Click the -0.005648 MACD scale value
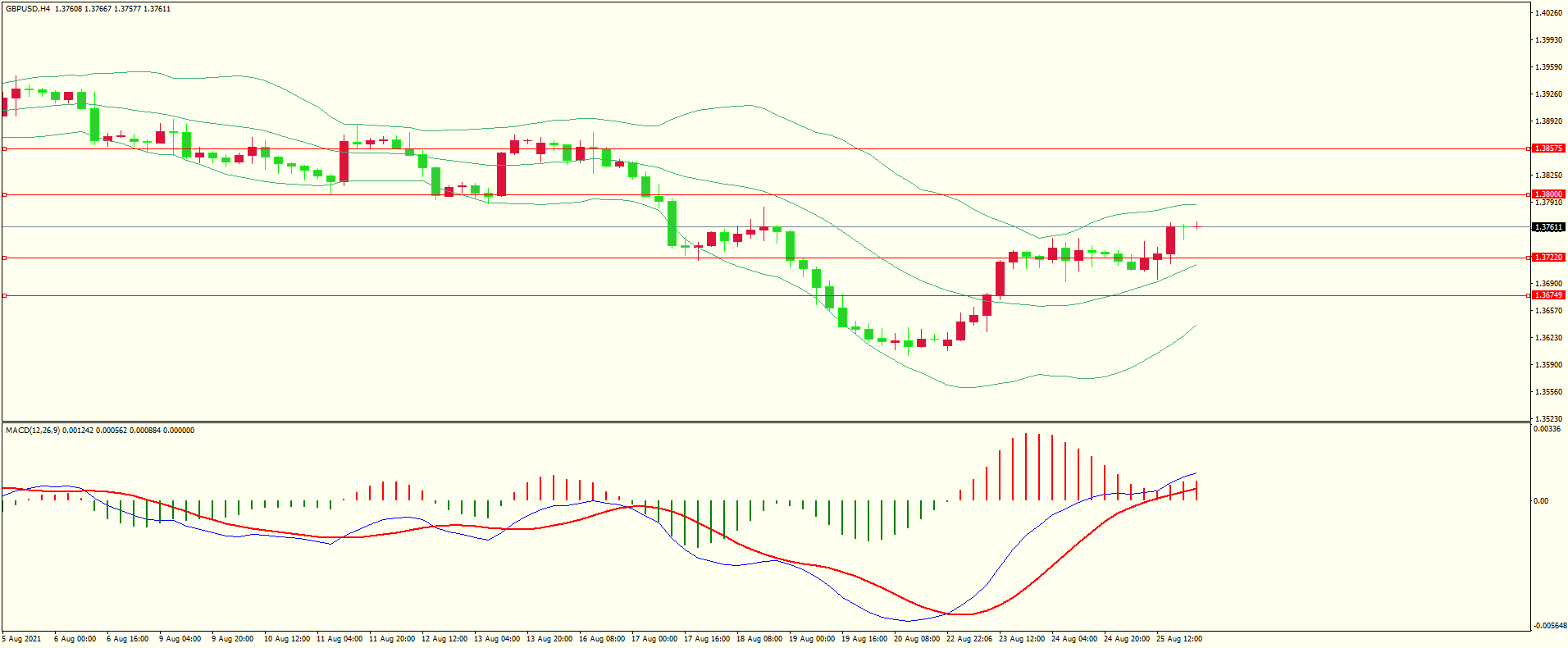This screenshot has width=1568, height=648. [x=1548, y=626]
